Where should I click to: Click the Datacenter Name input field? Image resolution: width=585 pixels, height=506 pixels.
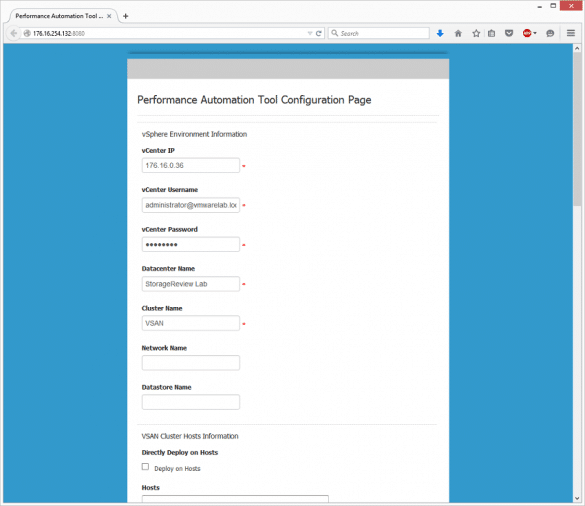[x=191, y=284]
